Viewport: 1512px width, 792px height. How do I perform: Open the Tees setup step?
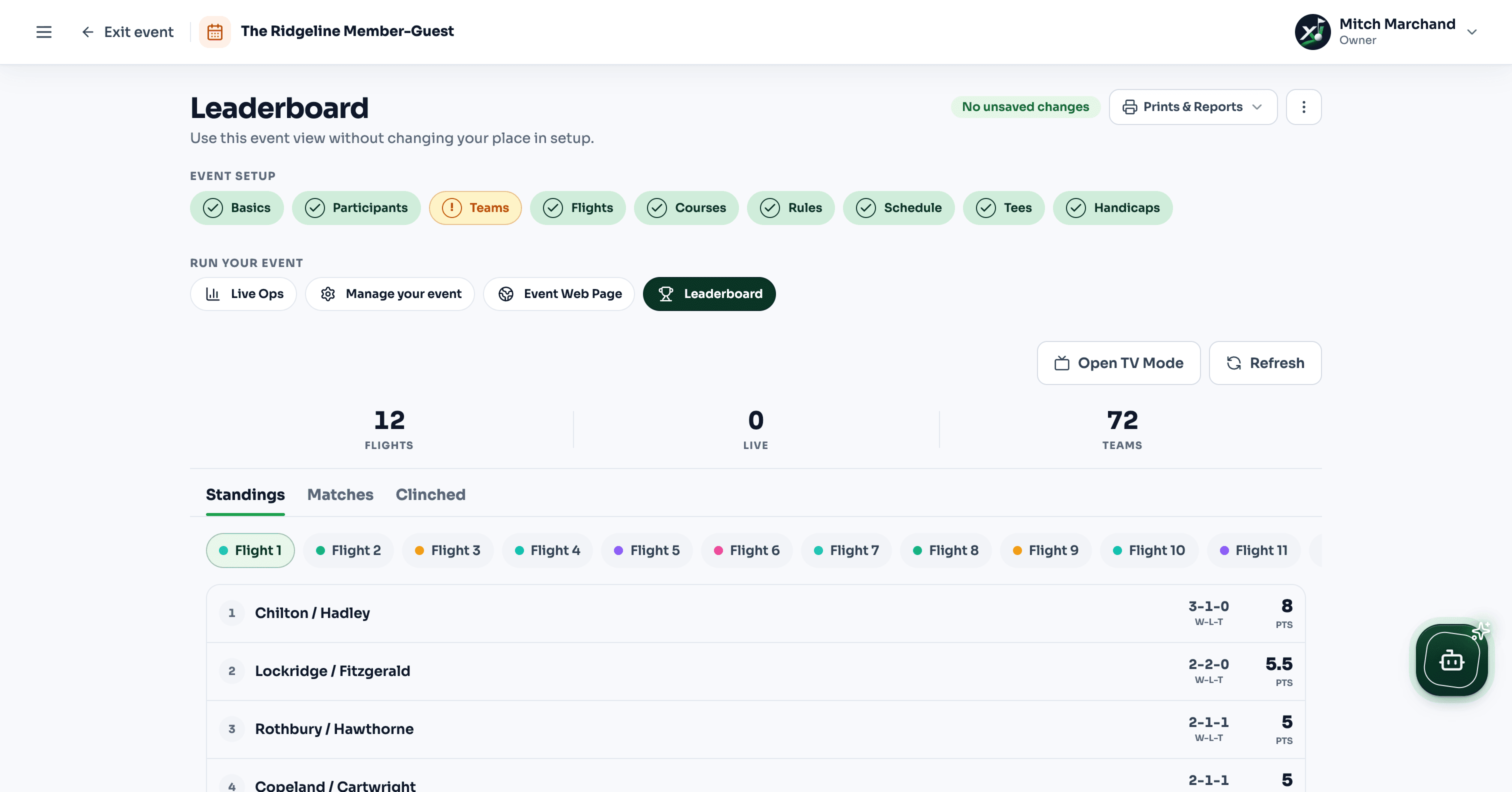pos(1003,208)
